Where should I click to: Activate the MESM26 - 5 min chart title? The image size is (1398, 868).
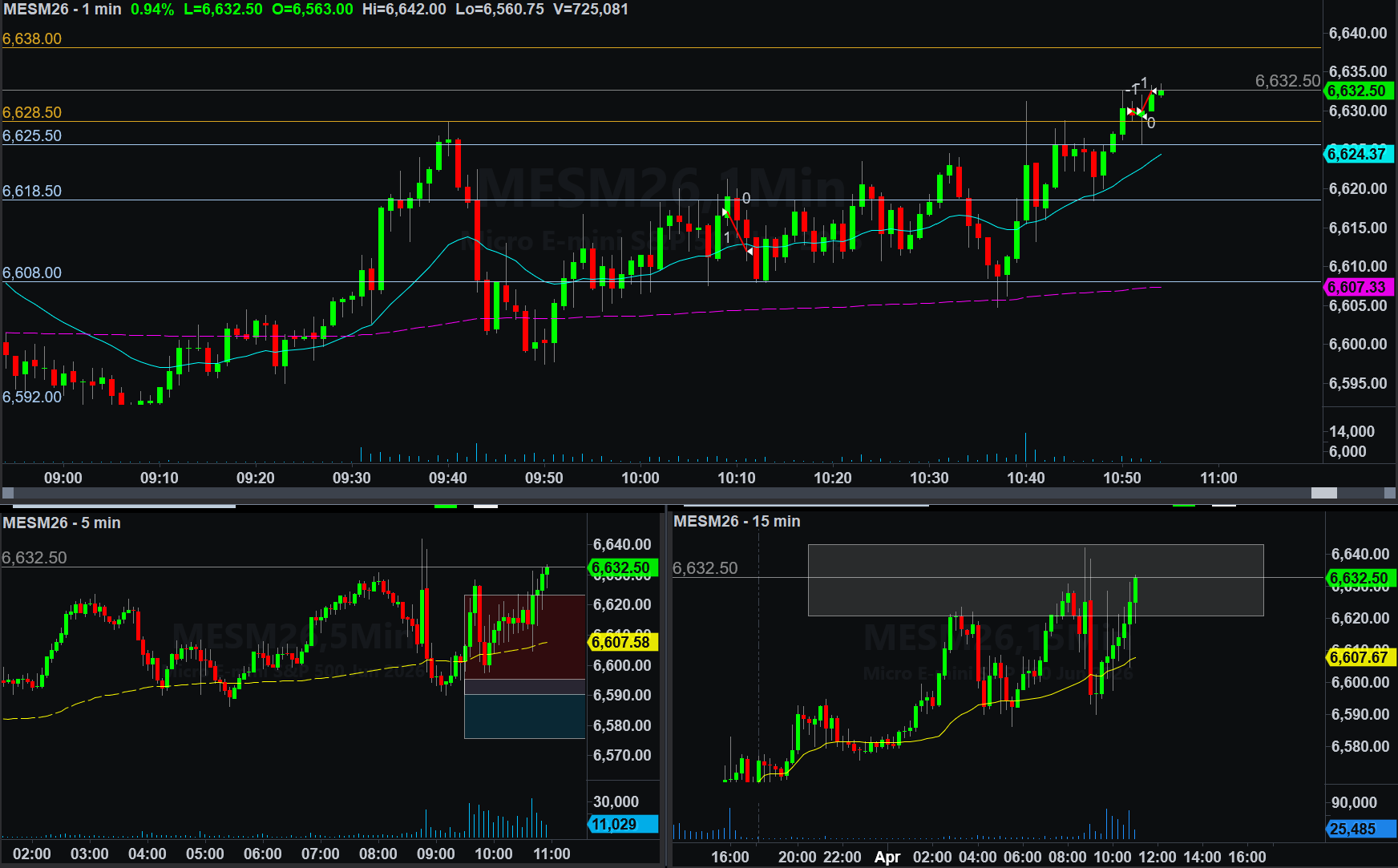click(x=62, y=523)
